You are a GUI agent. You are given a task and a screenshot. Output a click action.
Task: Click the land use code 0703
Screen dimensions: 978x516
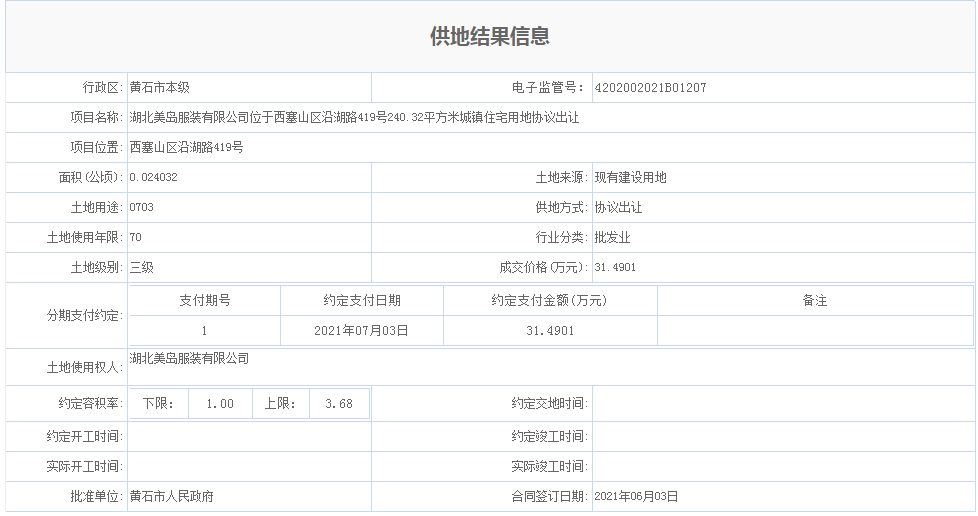click(142, 208)
